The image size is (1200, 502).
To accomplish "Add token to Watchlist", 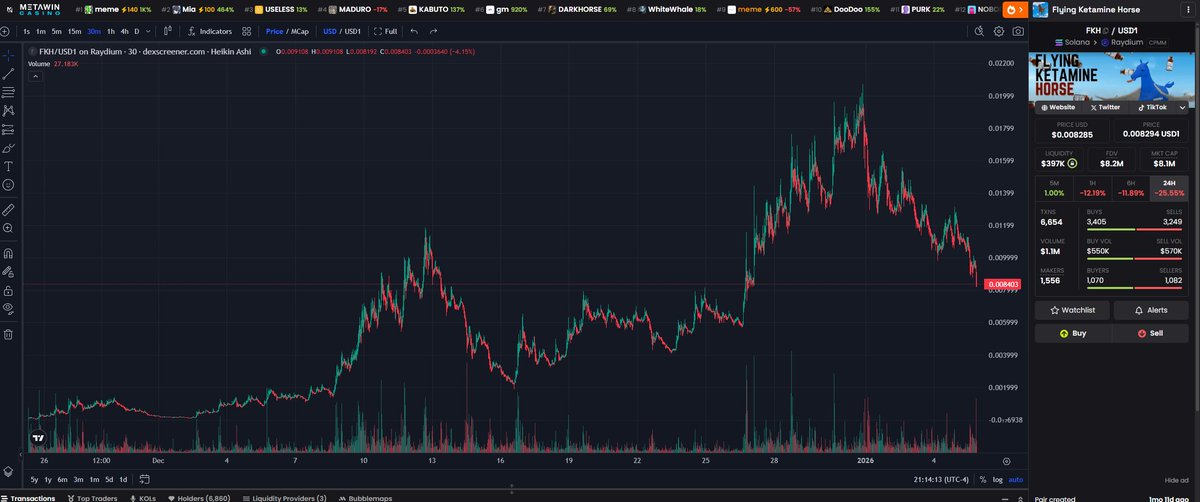I will coord(1072,310).
